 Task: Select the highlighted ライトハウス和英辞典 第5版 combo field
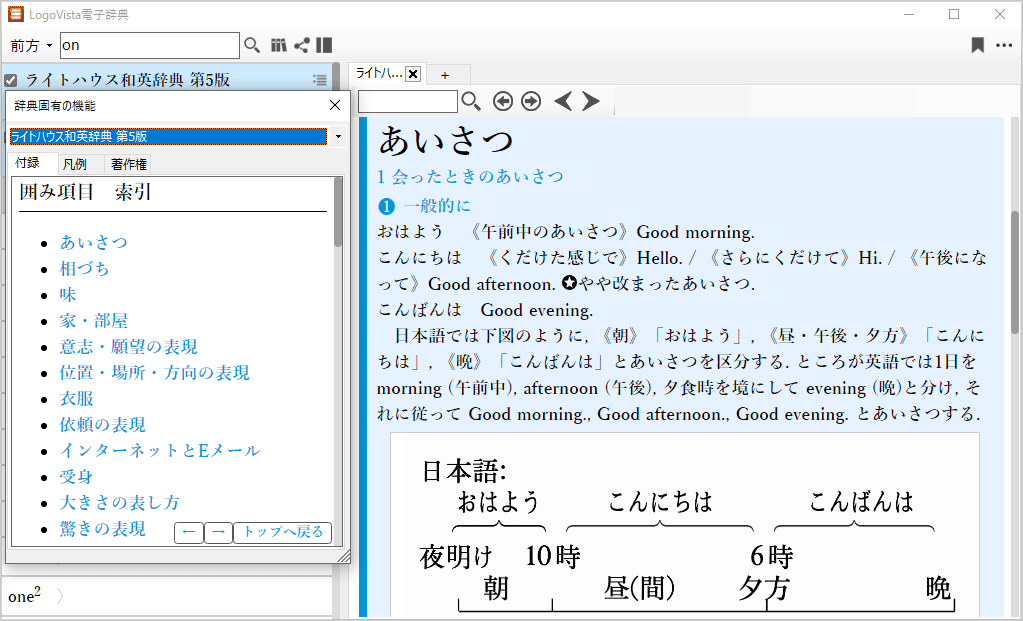coord(168,136)
